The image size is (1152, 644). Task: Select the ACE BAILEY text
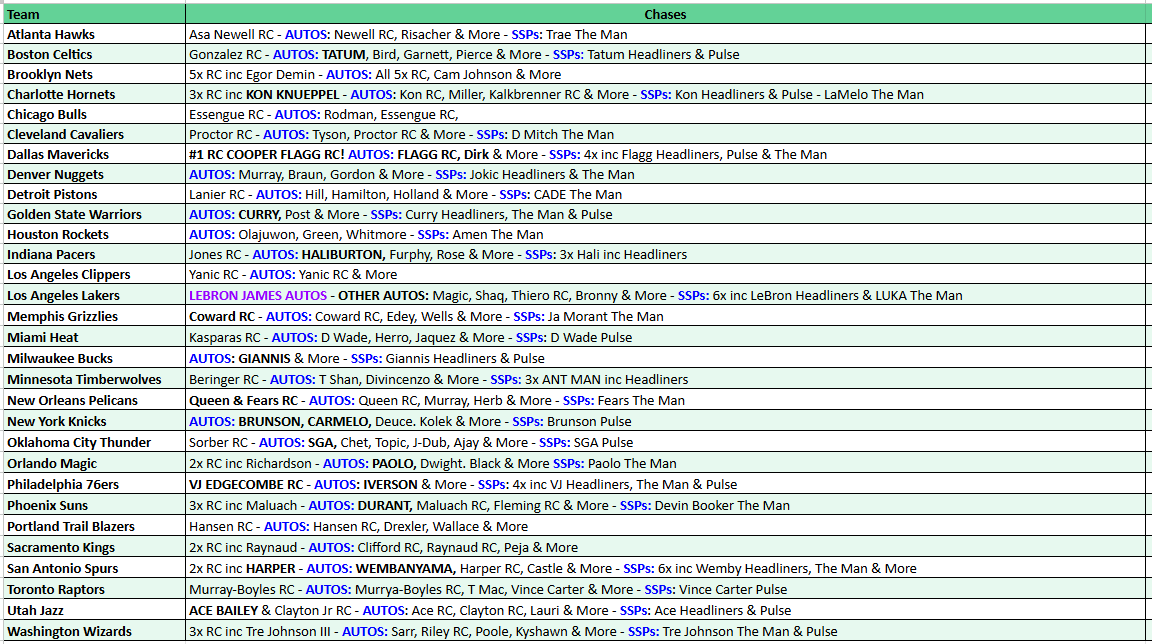pyautogui.click(x=220, y=610)
